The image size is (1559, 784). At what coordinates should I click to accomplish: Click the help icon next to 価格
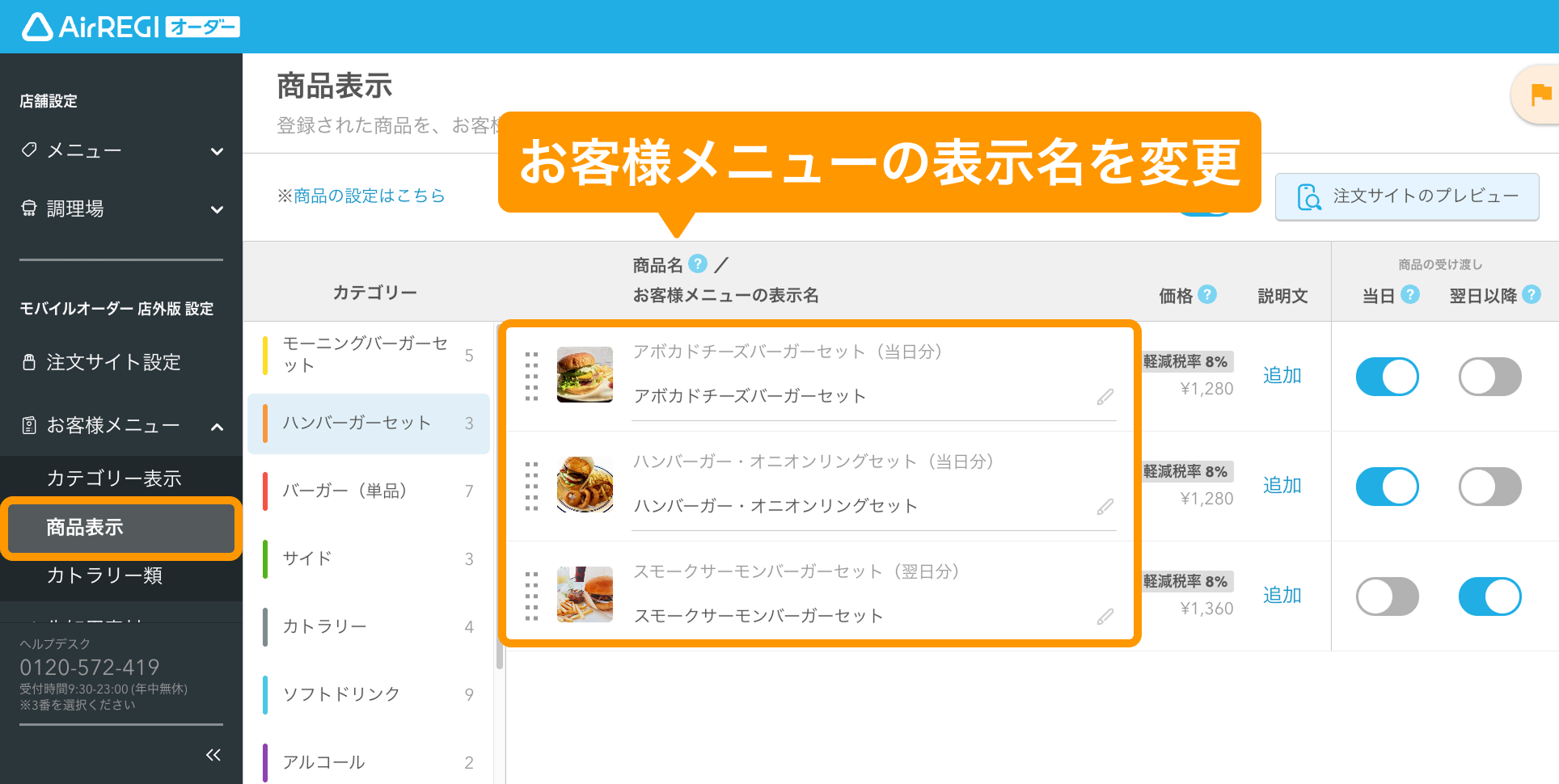(1207, 294)
